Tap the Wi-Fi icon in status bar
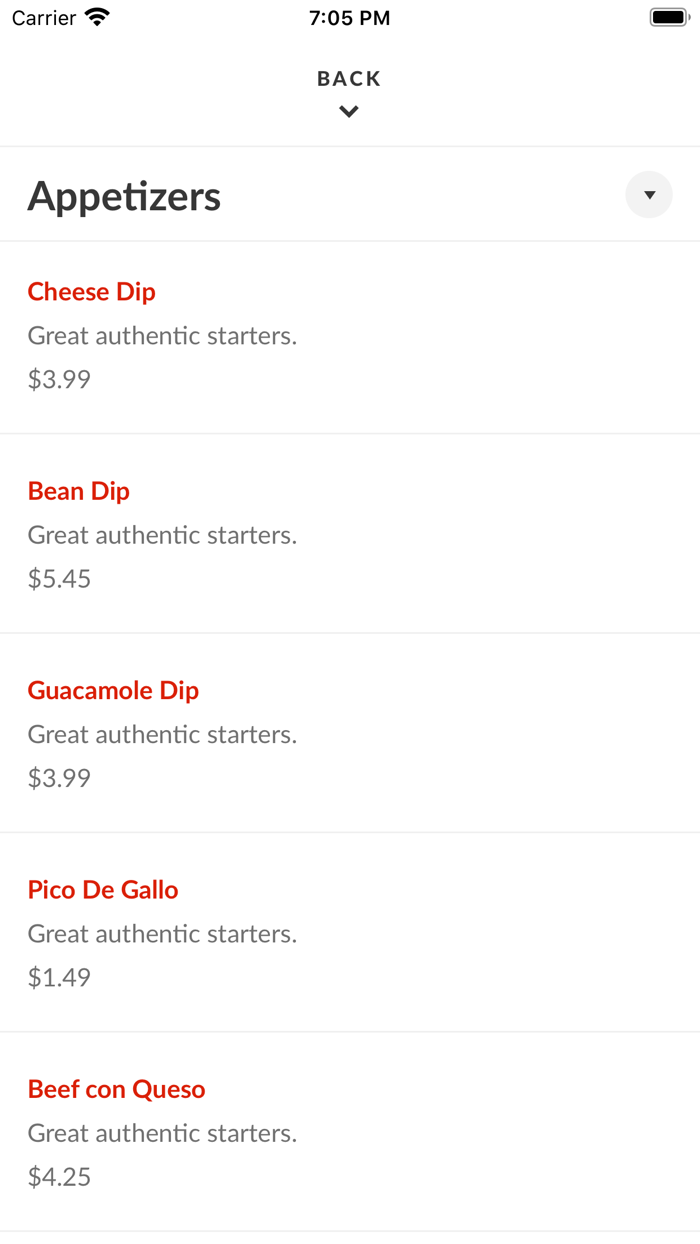This screenshot has height=1244, width=700. click(x=95, y=16)
